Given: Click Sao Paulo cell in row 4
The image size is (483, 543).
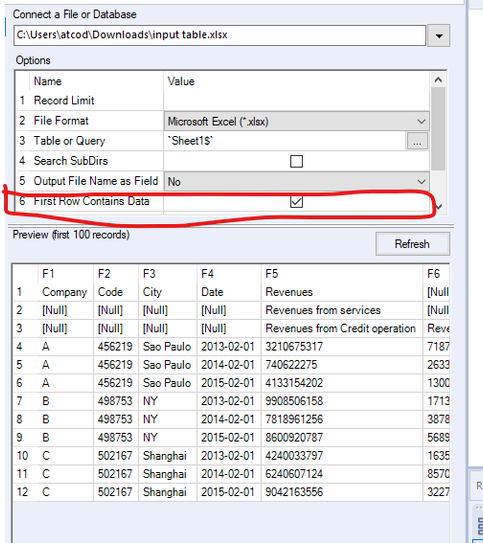Looking at the screenshot, I should 167,346.
